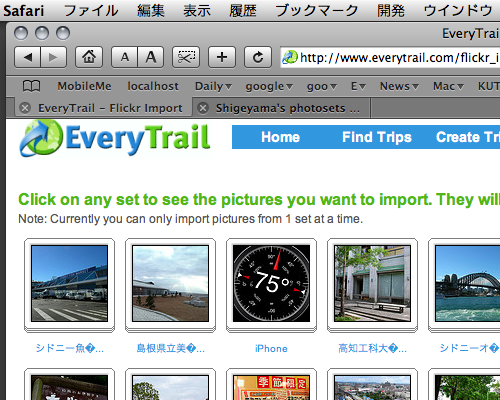Viewport: 500px width, 400px height.
Task: Open the Mac bookmarks dropdown
Action: coord(448,86)
